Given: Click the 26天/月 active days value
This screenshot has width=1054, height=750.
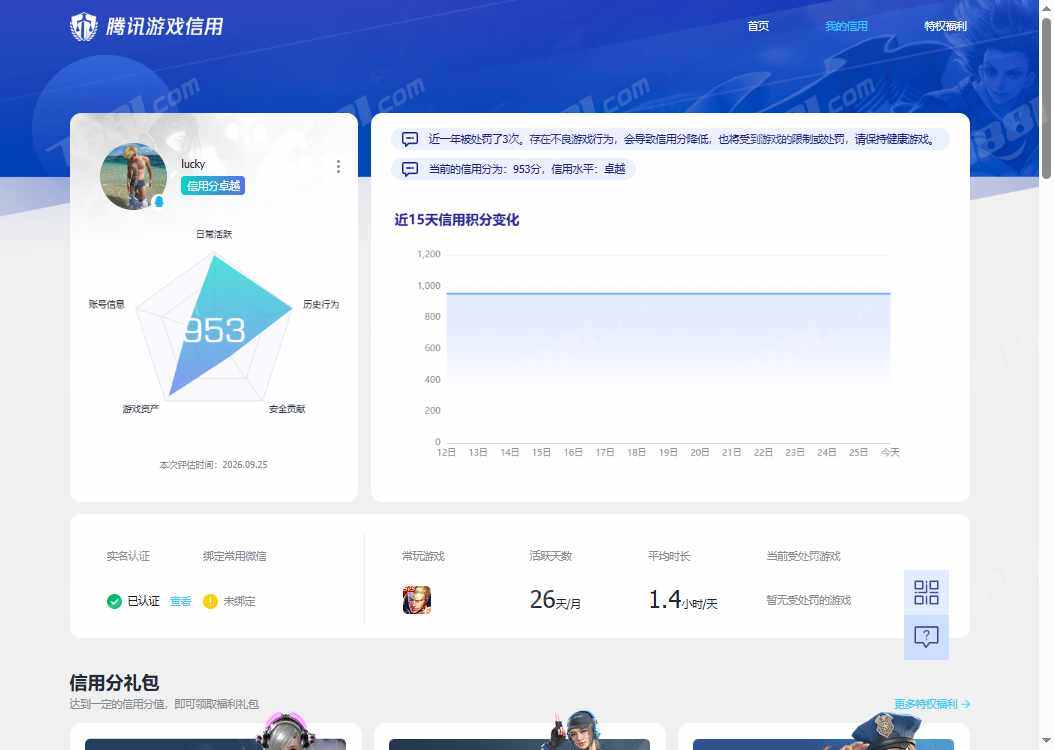Looking at the screenshot, I should 555,599.
